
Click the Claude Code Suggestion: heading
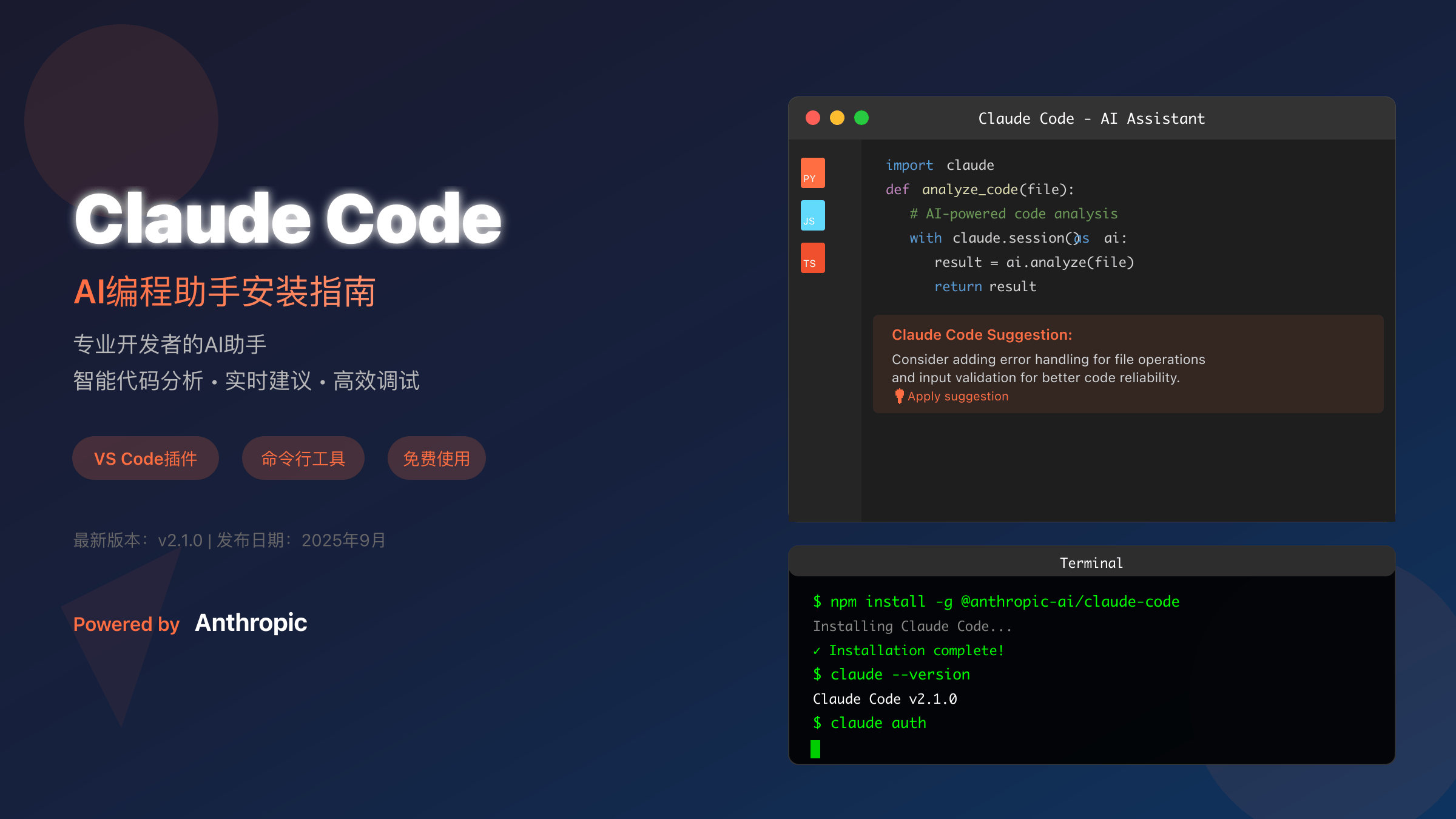coord(982,335)
